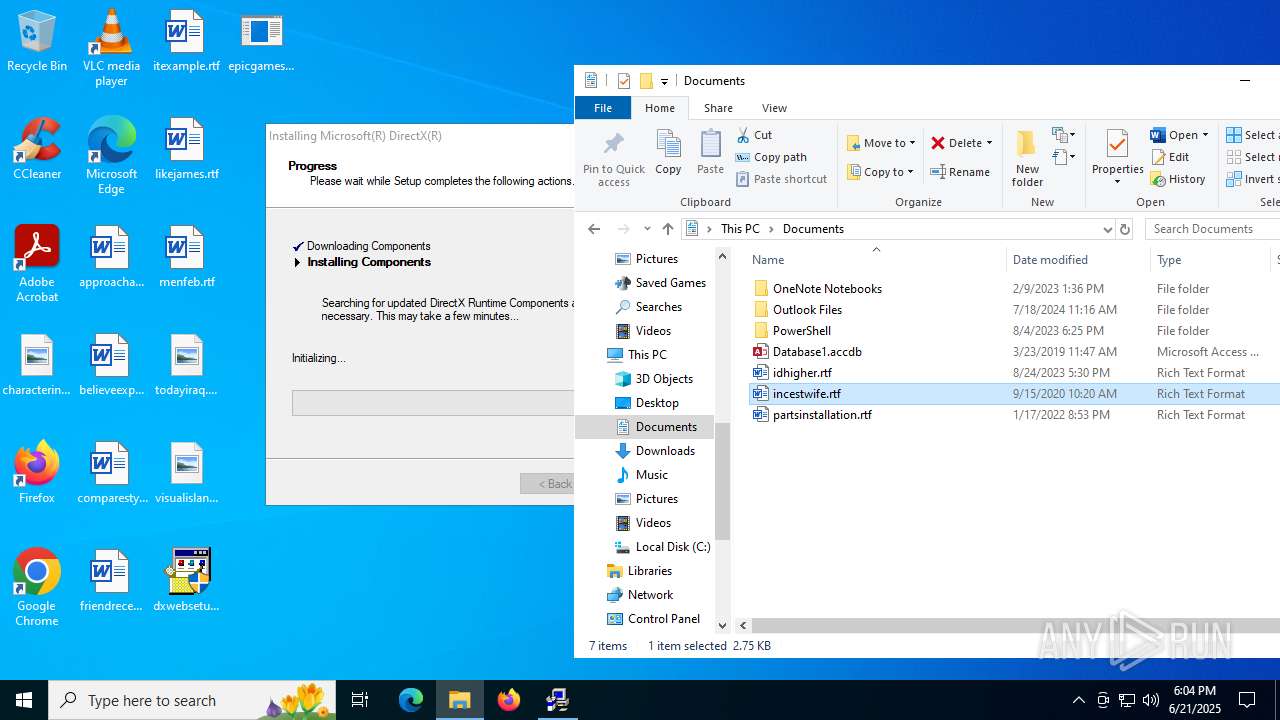Screen dimensions: 1280x720
Task: Expand the Open dropdown arrow
Action: tap(1205, 135)
